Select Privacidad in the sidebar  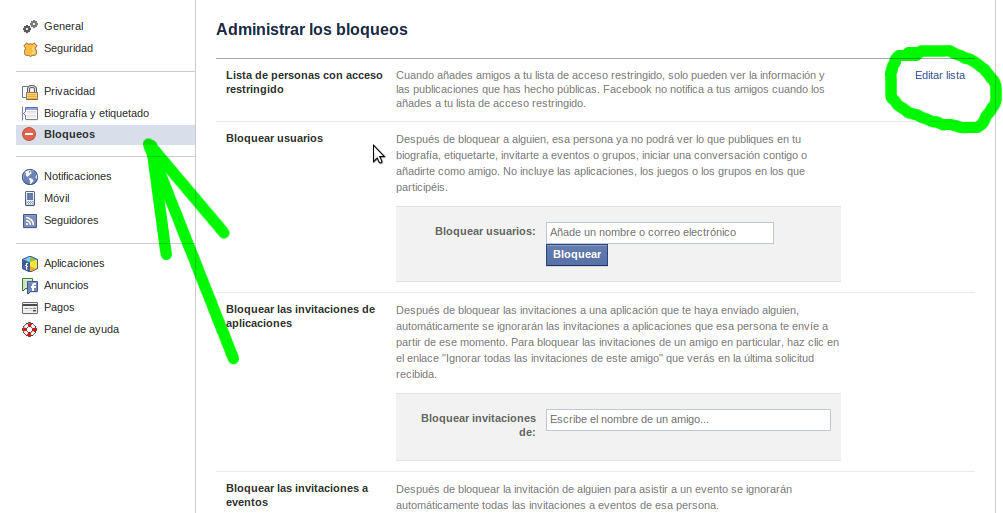[69, 92]
